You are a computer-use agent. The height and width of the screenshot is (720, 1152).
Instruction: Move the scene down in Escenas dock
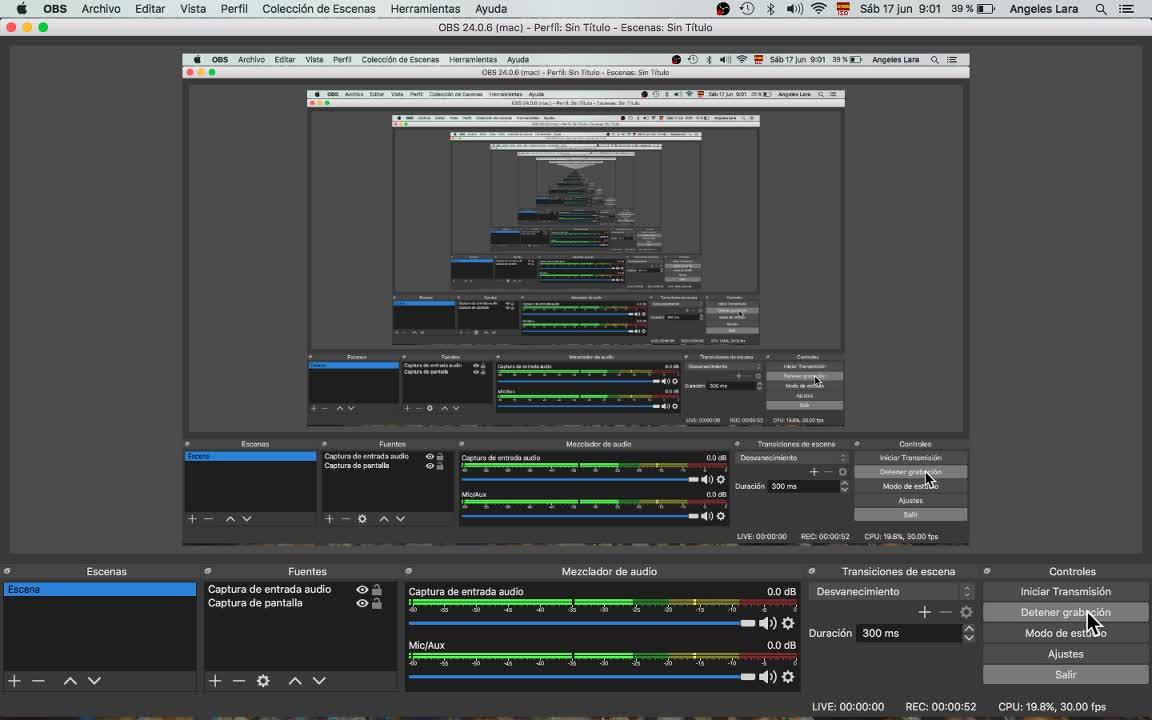click(x=94, y=681)
